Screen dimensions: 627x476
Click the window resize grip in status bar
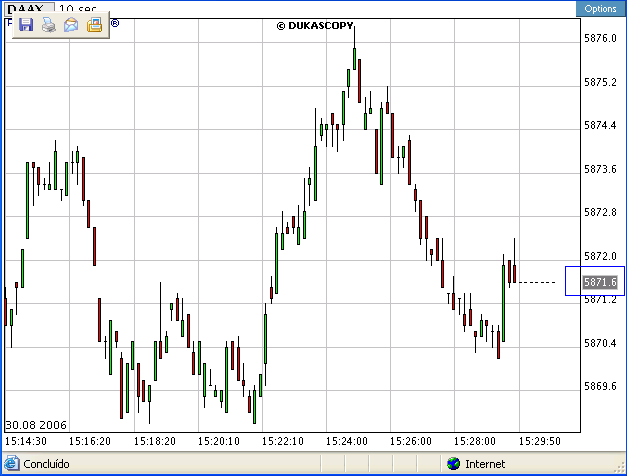(621, 467)
